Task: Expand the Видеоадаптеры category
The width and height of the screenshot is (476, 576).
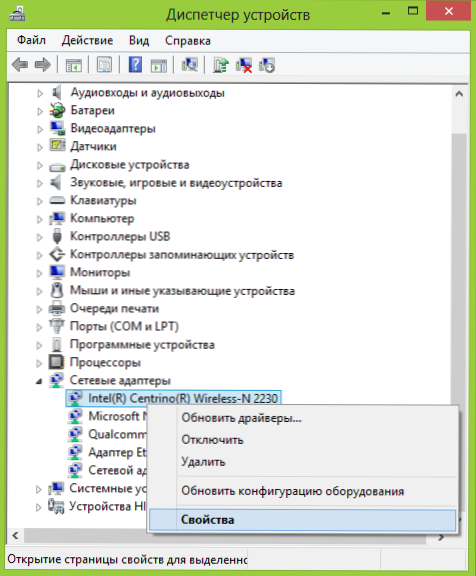Action: [x=40, y=129]
